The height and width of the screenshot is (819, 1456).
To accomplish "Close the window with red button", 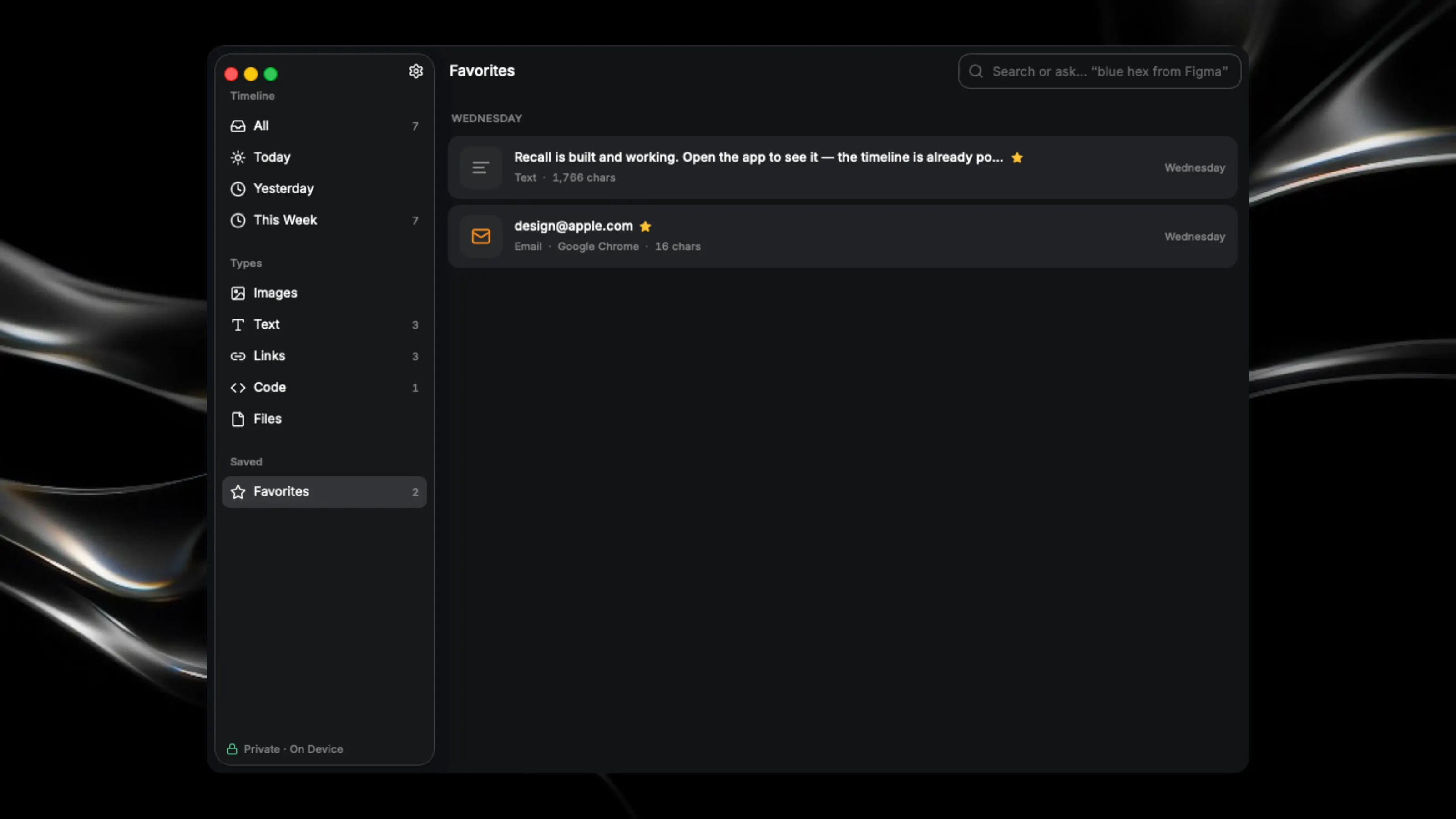I will point(231,74).
